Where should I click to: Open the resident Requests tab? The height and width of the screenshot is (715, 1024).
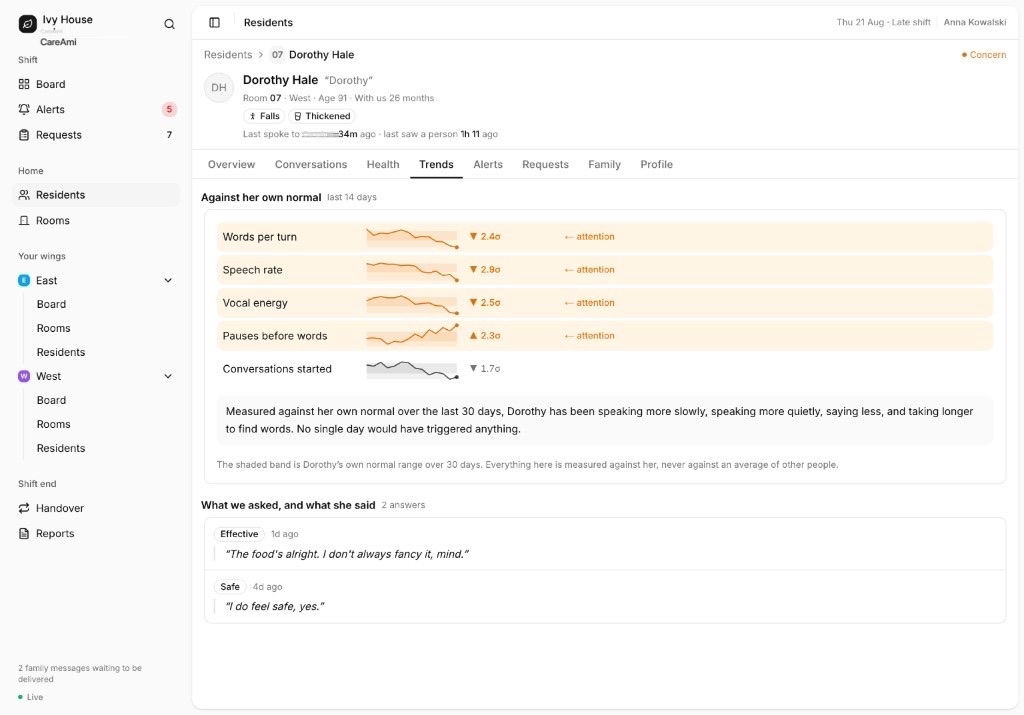tap(545, 165)
